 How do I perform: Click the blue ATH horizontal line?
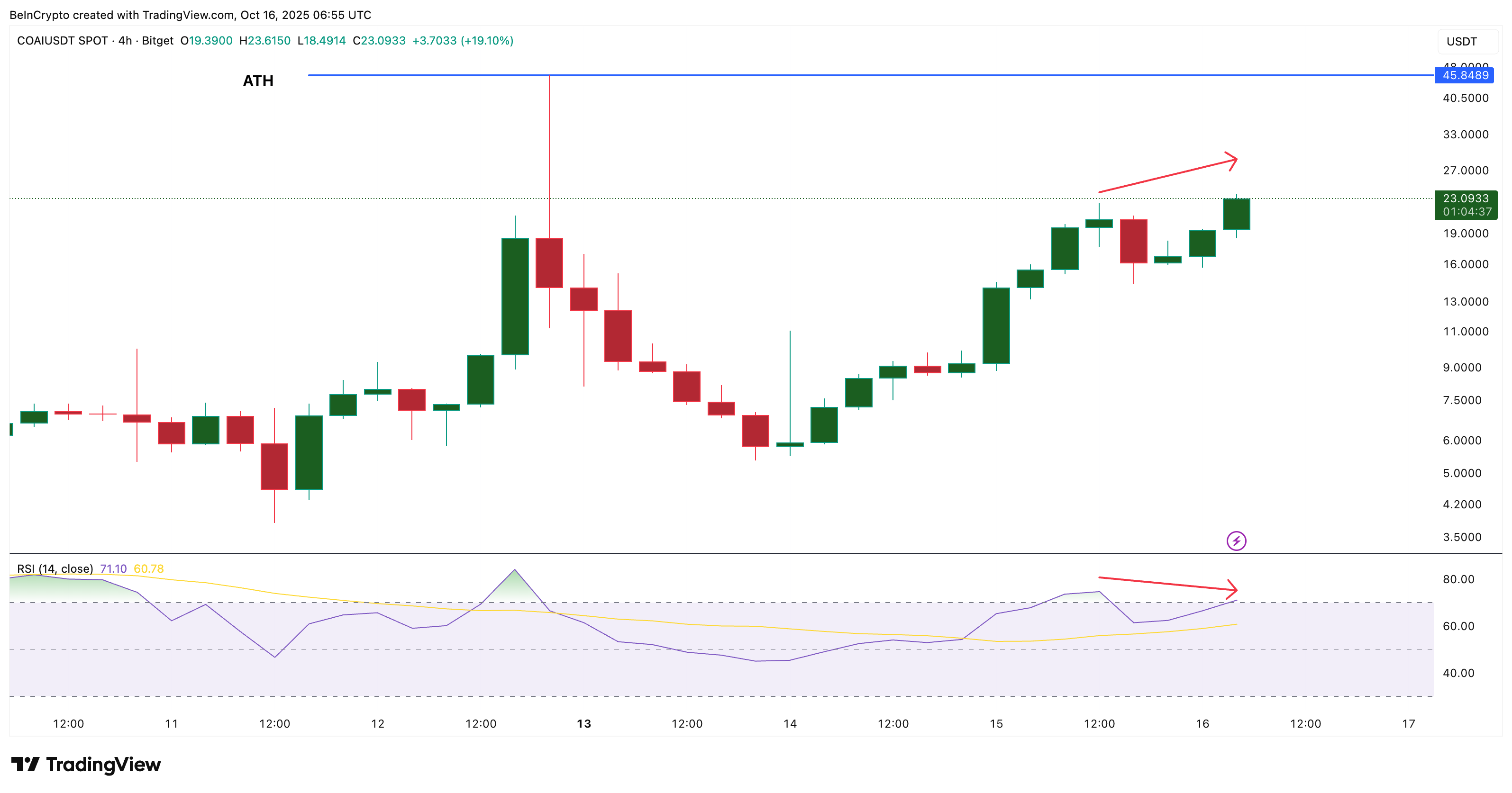pyautogui.click(x=881, y=75)
